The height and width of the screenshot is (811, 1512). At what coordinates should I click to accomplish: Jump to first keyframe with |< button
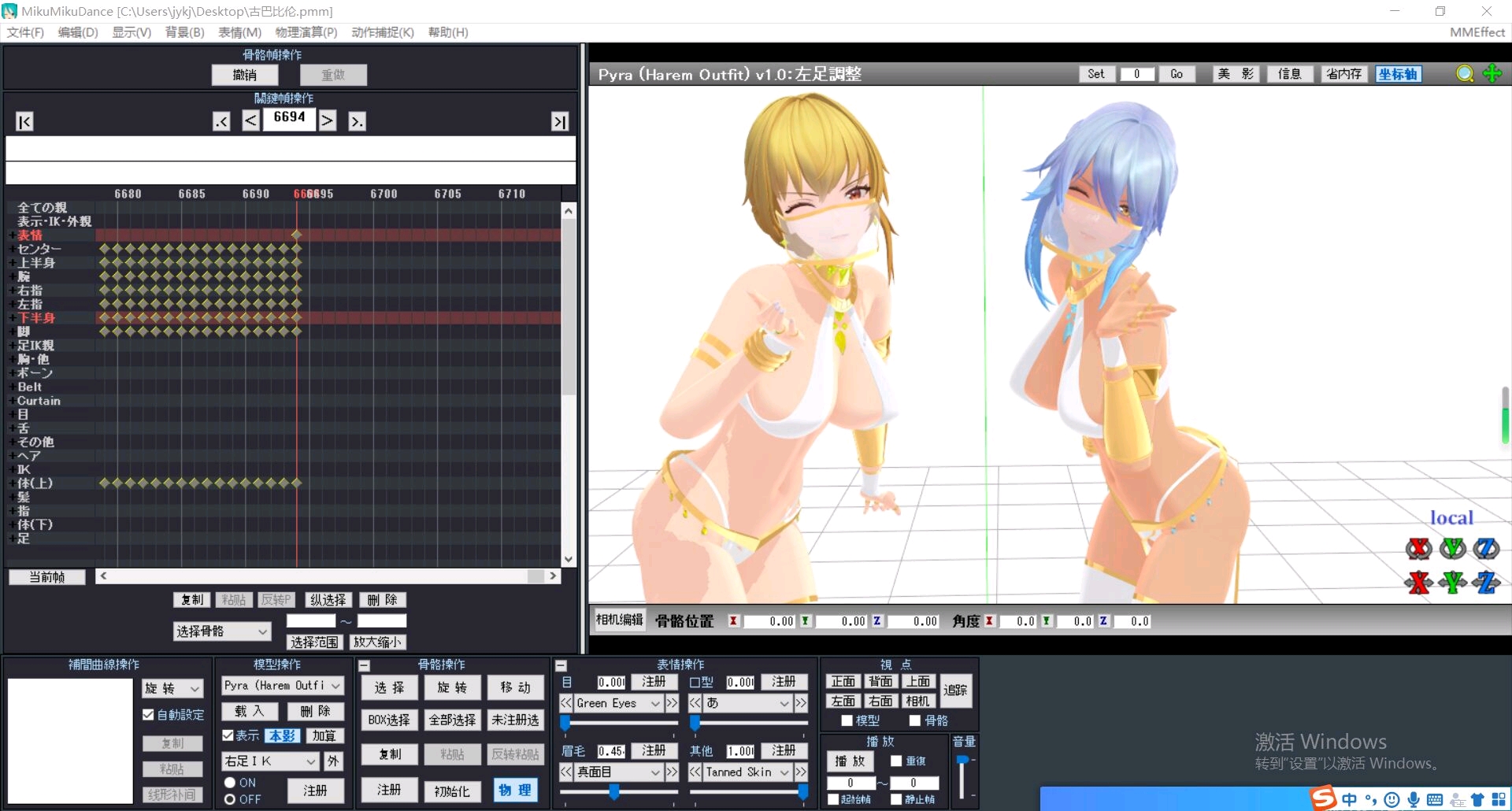click(x=24, y=121)
